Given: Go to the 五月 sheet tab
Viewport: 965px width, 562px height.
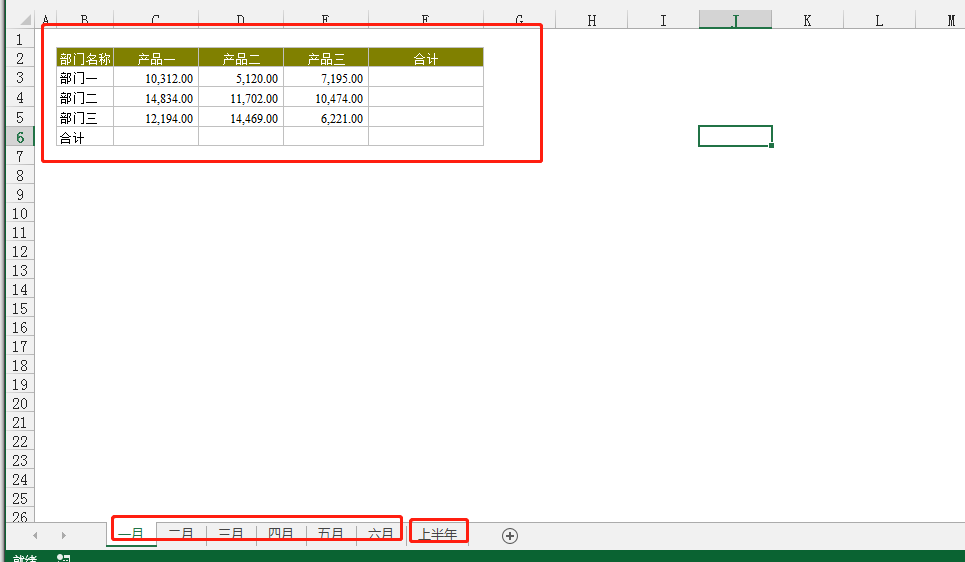Looking at the screenshot, I should click(x=330, y=533).
